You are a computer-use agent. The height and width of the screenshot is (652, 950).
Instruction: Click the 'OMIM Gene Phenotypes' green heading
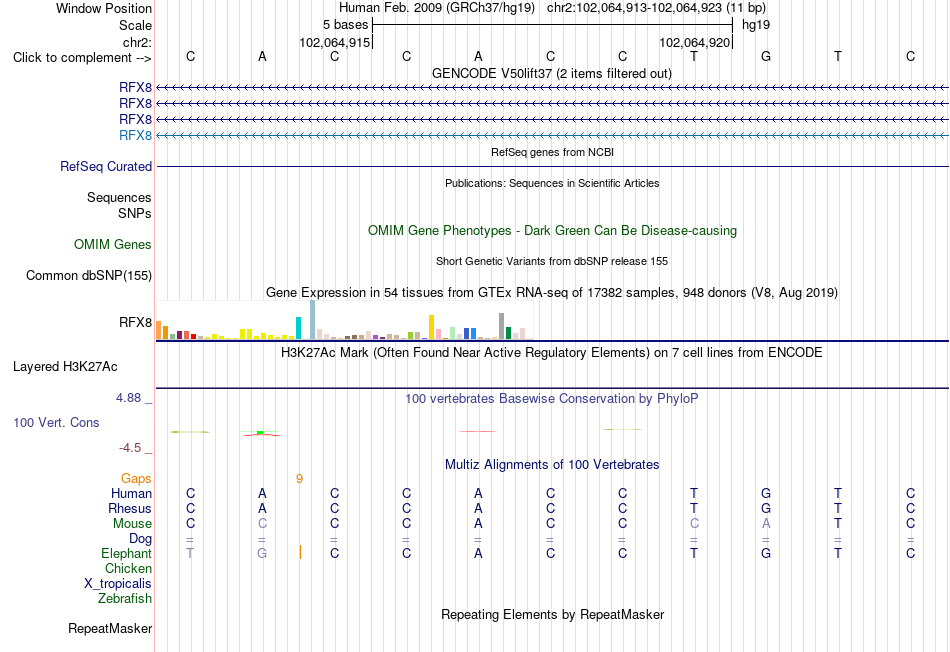click(552, 230)
